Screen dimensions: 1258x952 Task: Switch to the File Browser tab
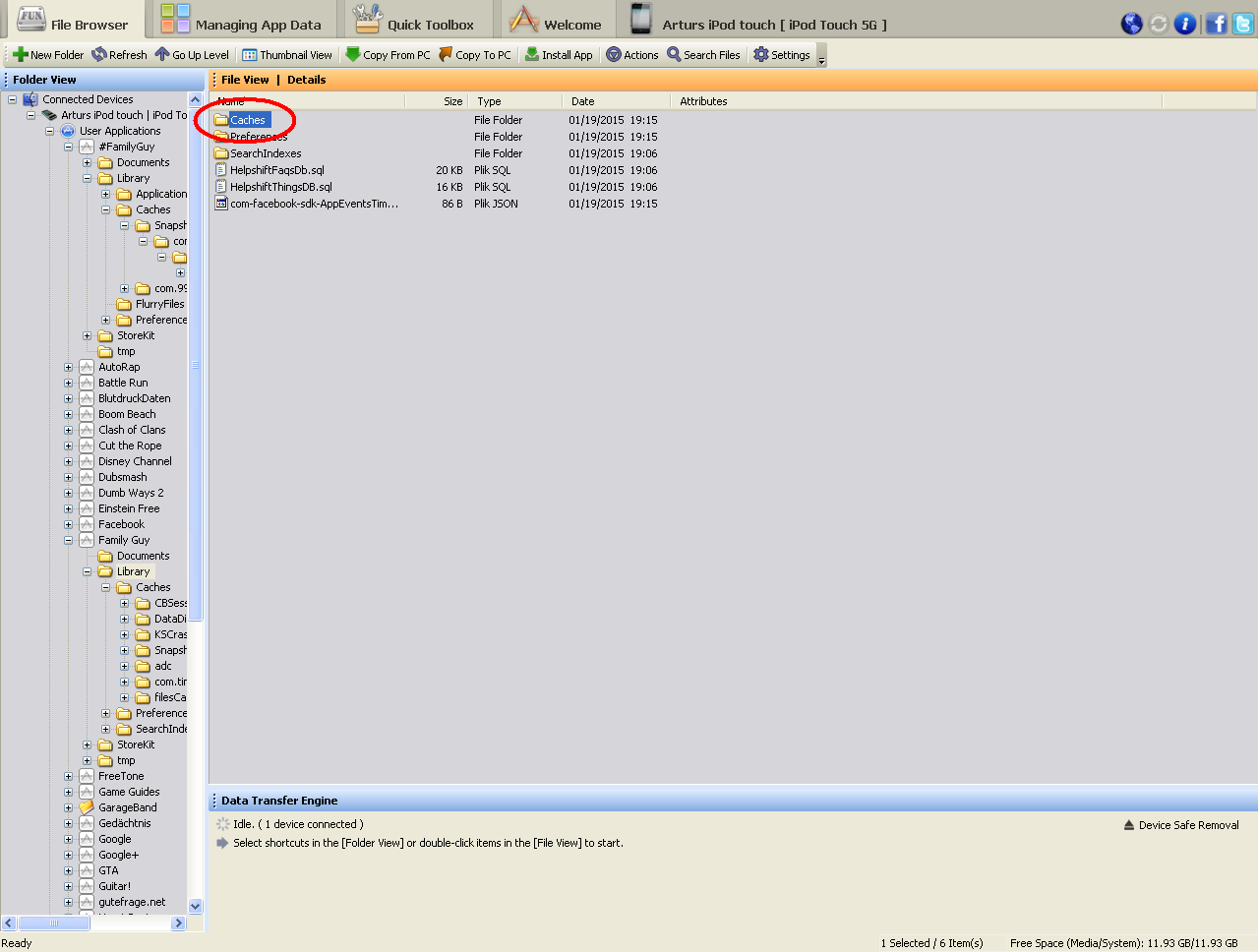point(73,21)
